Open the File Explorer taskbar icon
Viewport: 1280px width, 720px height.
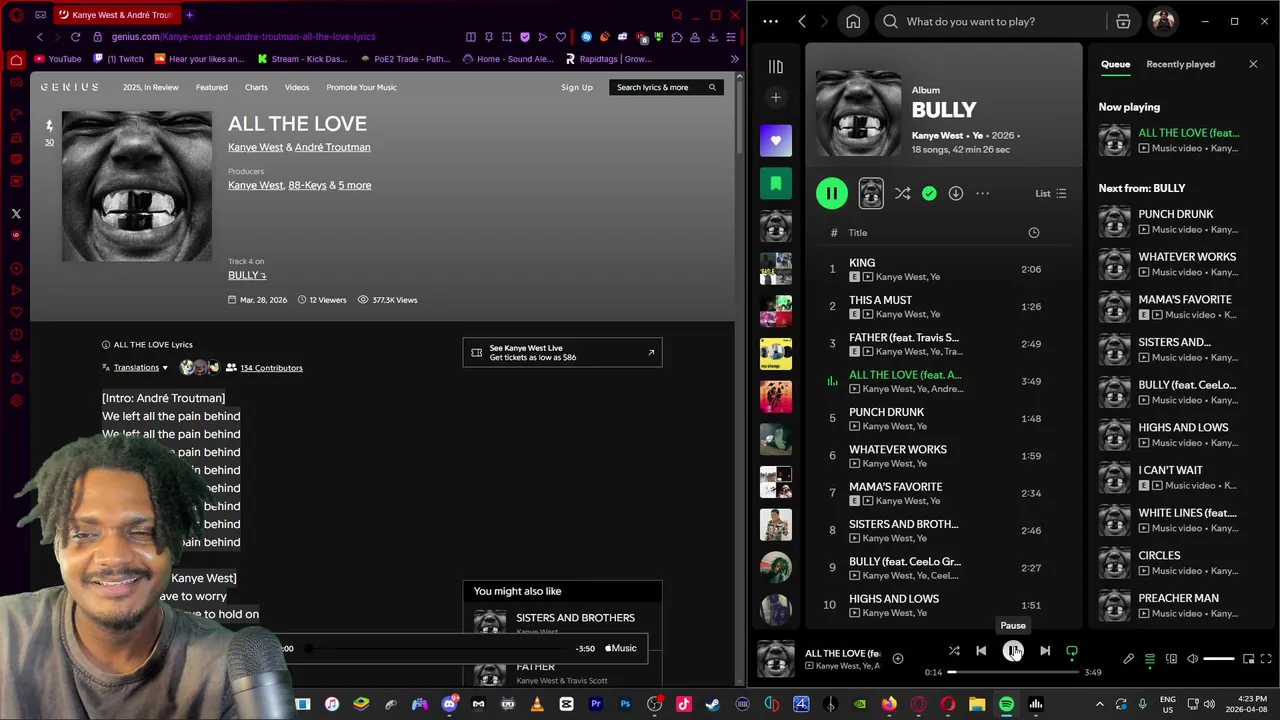pyautogui.click(x=977, y=704)
